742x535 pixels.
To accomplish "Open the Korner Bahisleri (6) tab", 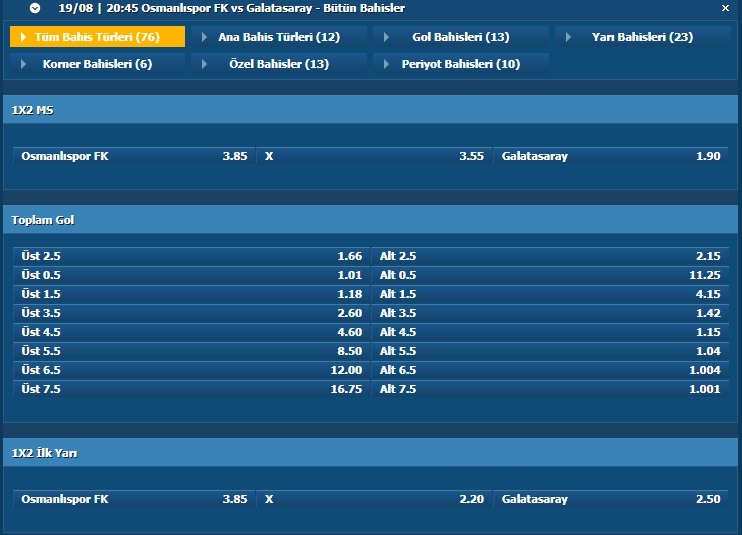I will pos(97,64).
